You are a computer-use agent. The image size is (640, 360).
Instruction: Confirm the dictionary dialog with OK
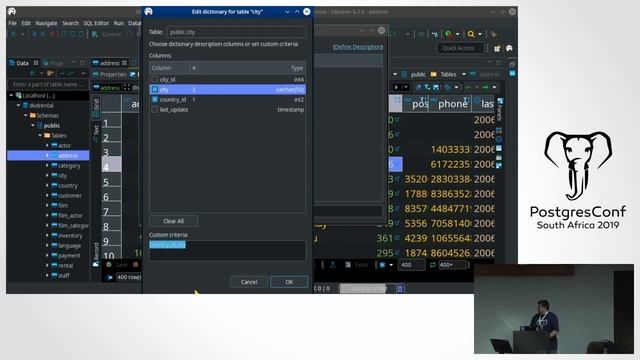point(289,282)
